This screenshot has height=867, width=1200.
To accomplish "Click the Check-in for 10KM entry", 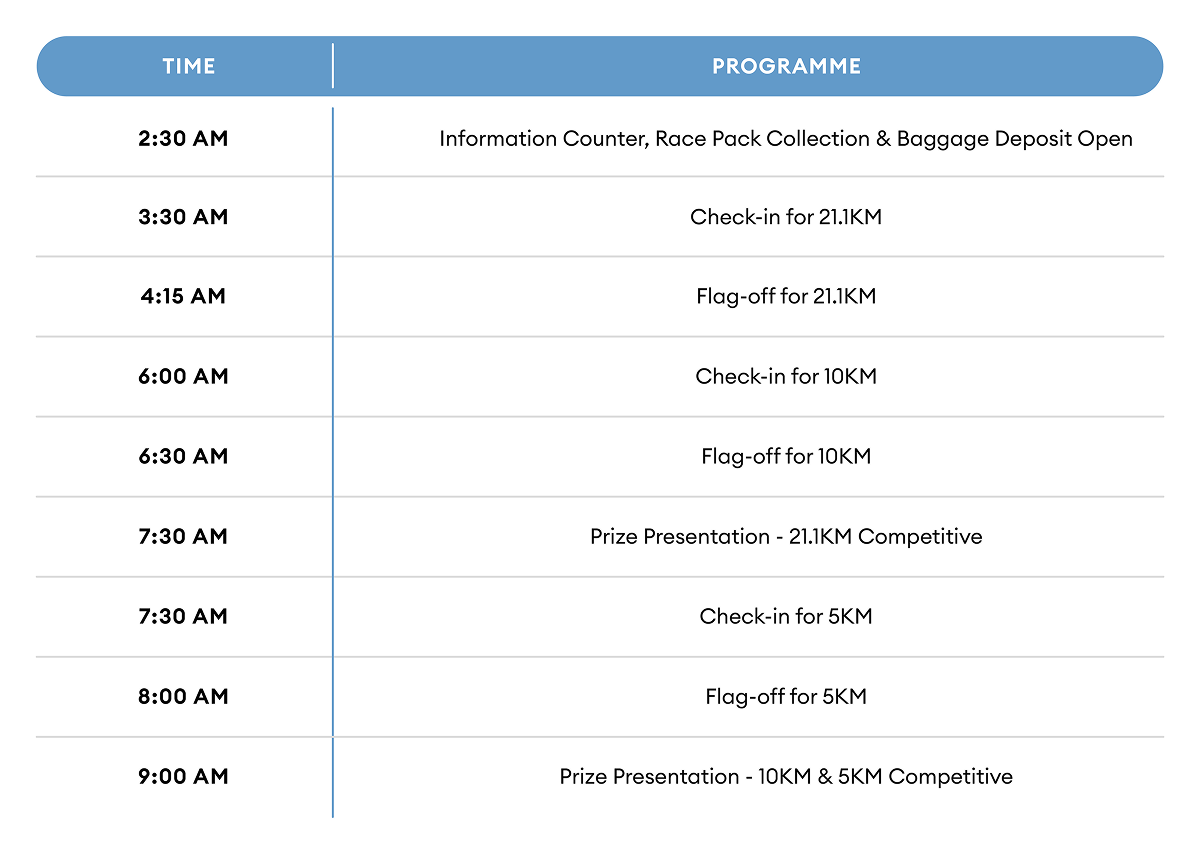I will pos(786,377).
